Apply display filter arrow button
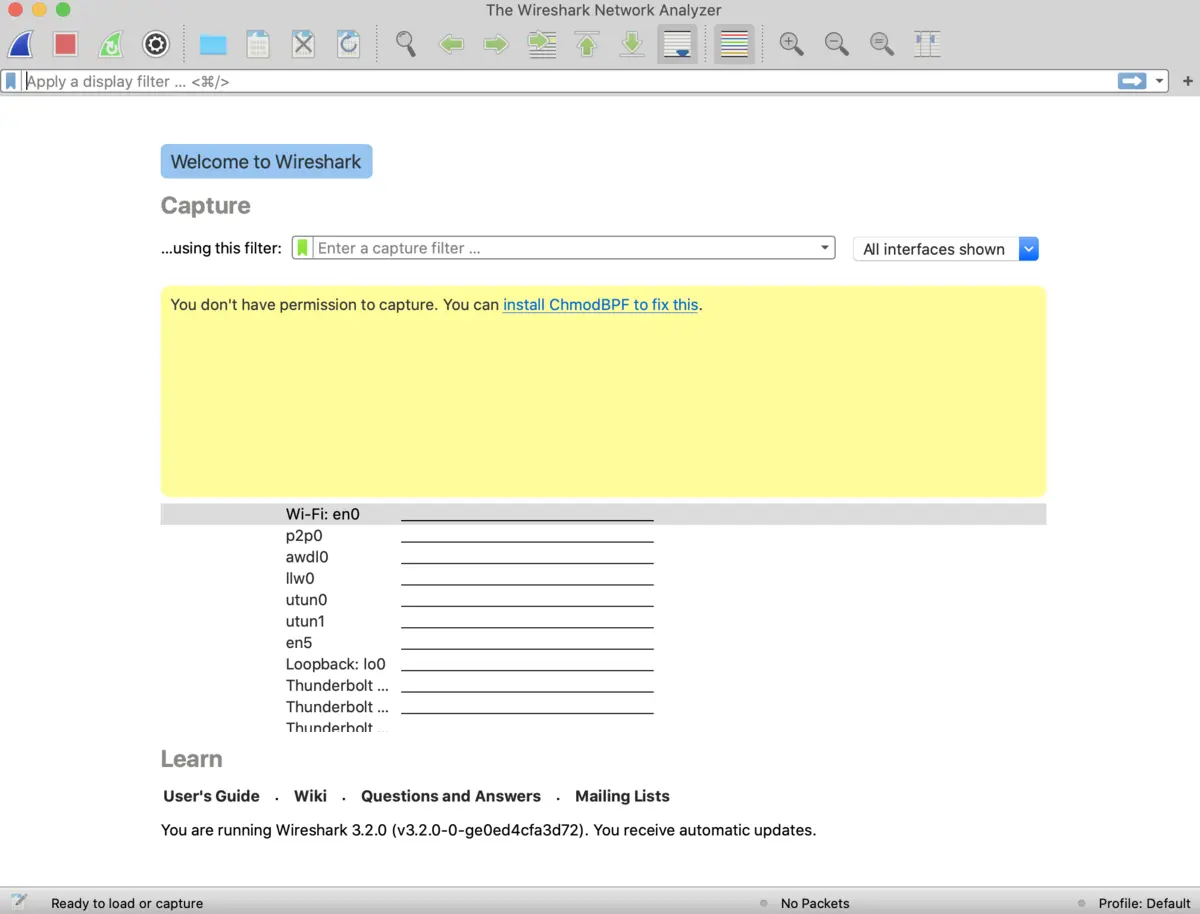Image resolution: width=1200 pixels, height=914 pixels. (1132, 81)
